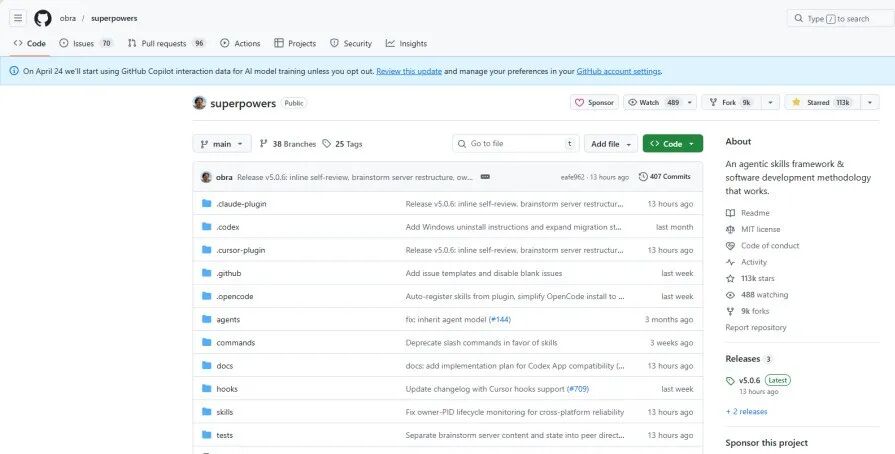Open the 9k forks link in About
This screenshot has height=454, width=895.
coord(748,311)
